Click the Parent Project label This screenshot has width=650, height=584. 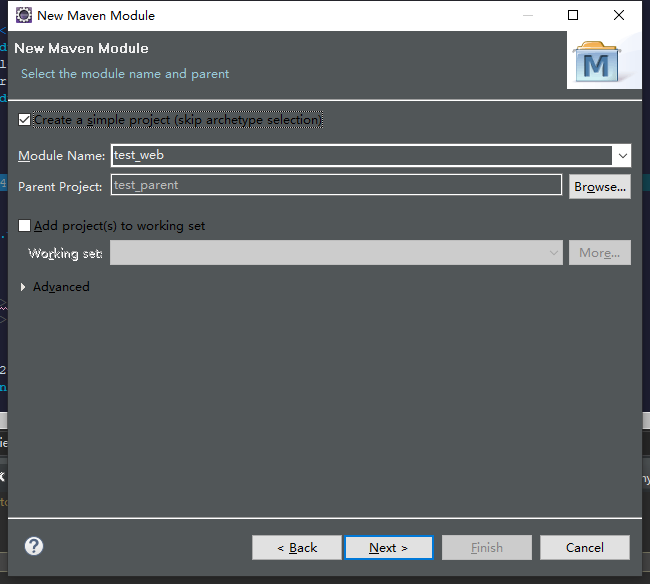click(60, 187)
